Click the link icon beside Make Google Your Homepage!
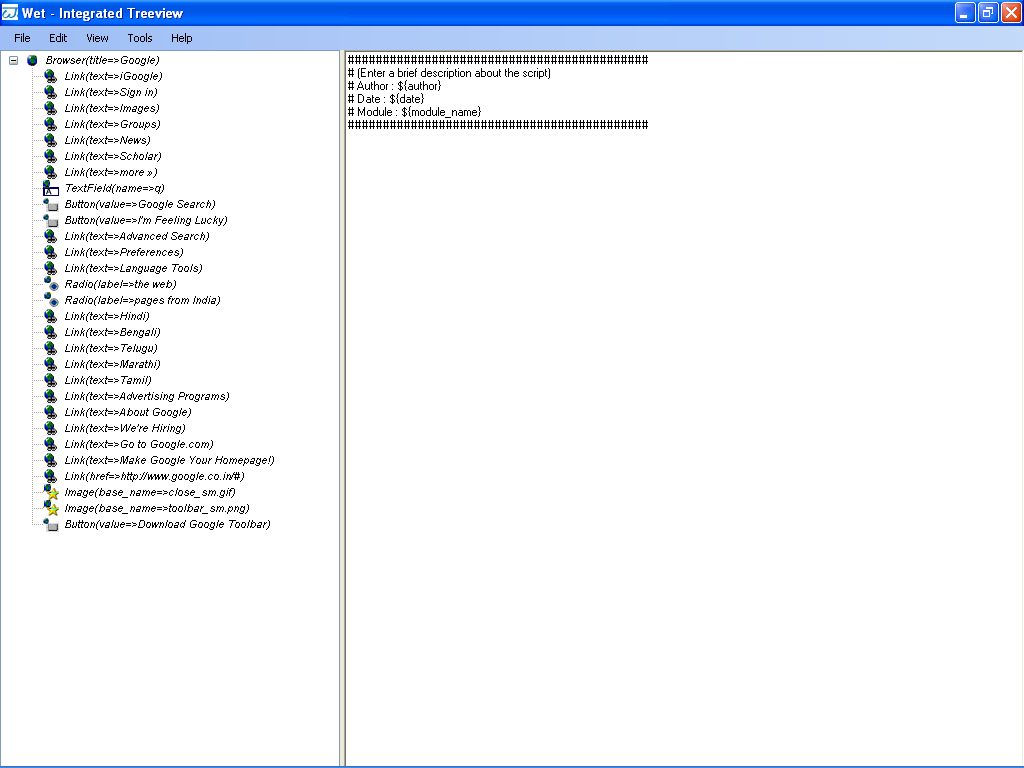 (x=50, y=460)
